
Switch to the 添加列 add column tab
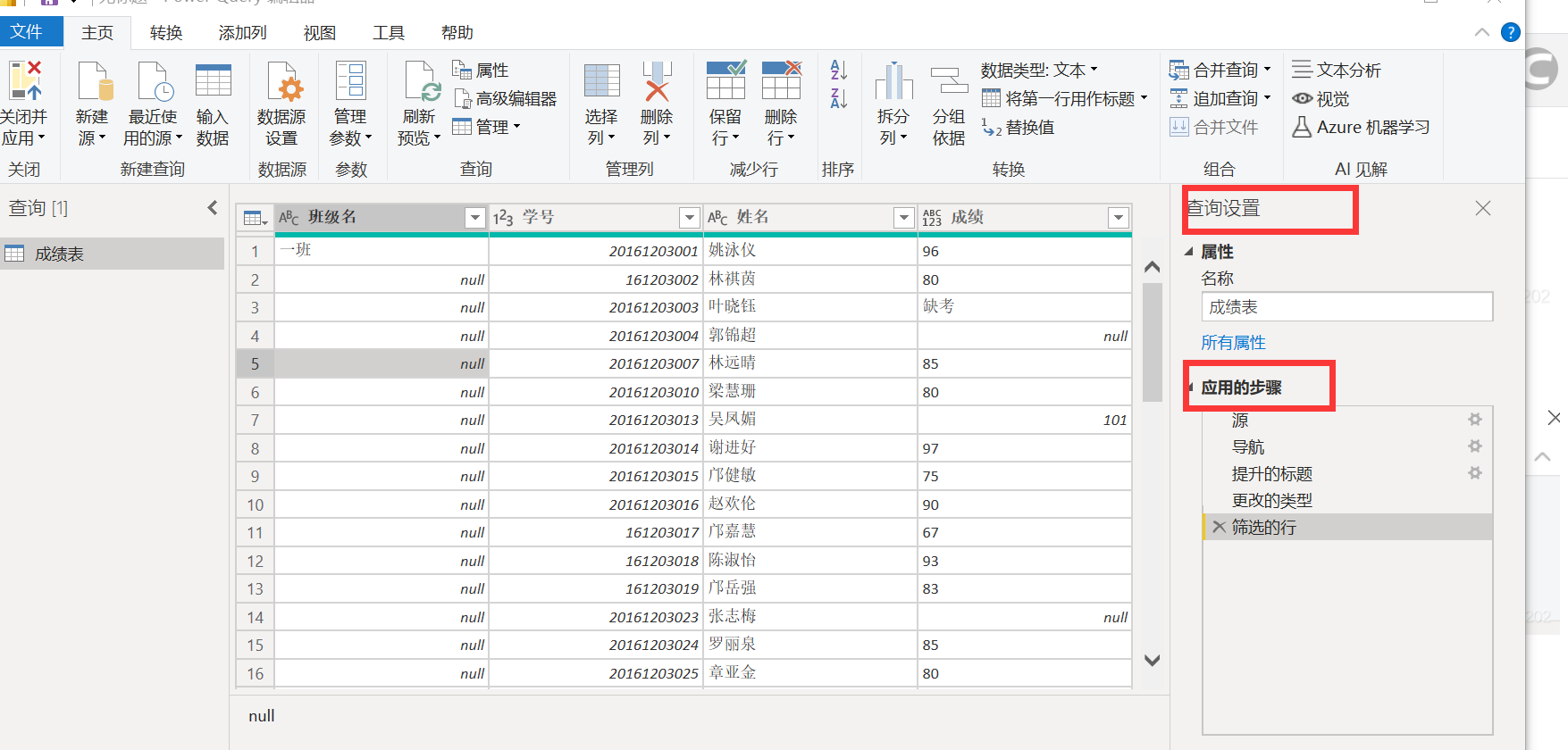[x=242, y=33]
